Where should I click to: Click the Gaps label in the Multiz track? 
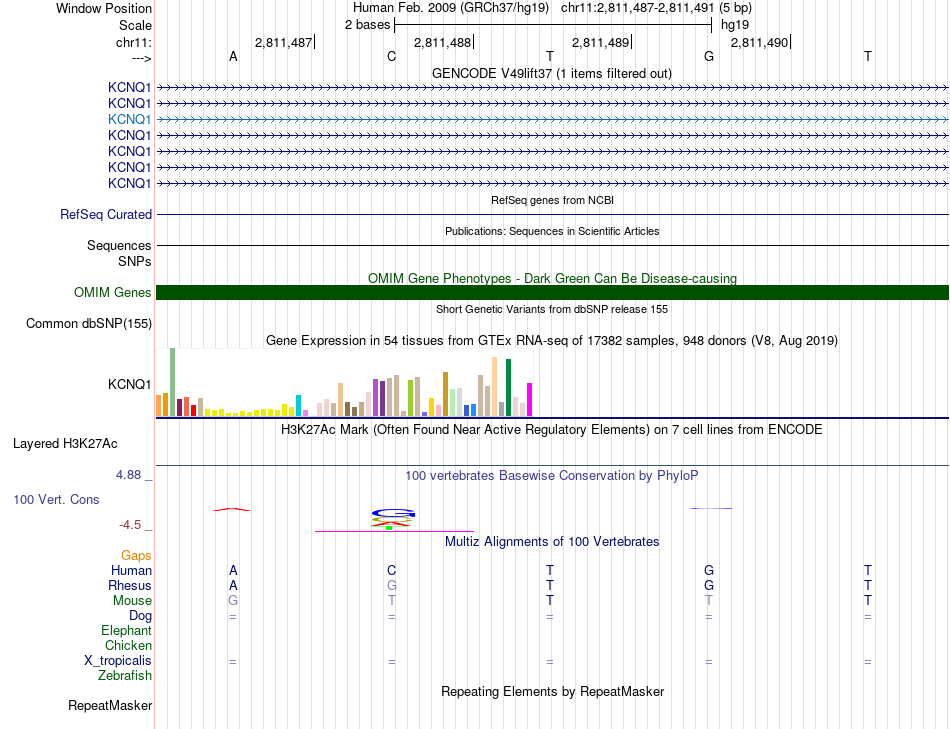coord(136,556)
